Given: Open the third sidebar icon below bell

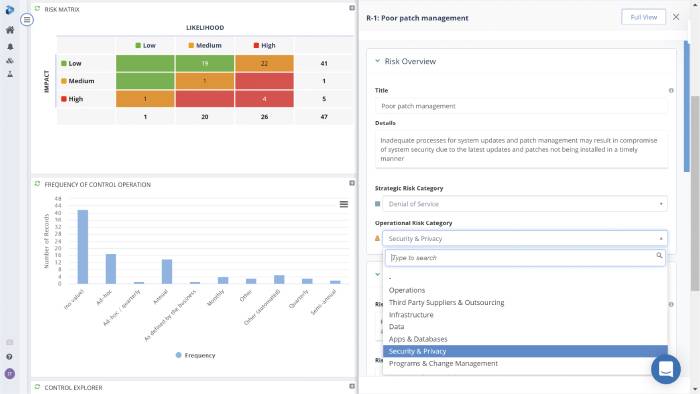Looking at the screenshot, I should click(10, 60).
